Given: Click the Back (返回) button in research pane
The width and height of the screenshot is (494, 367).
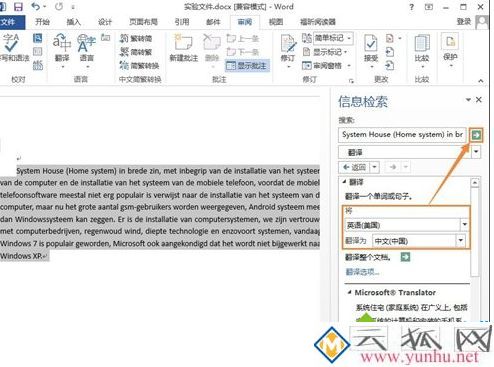Looking at the screenshot, I should coord(355,167).
